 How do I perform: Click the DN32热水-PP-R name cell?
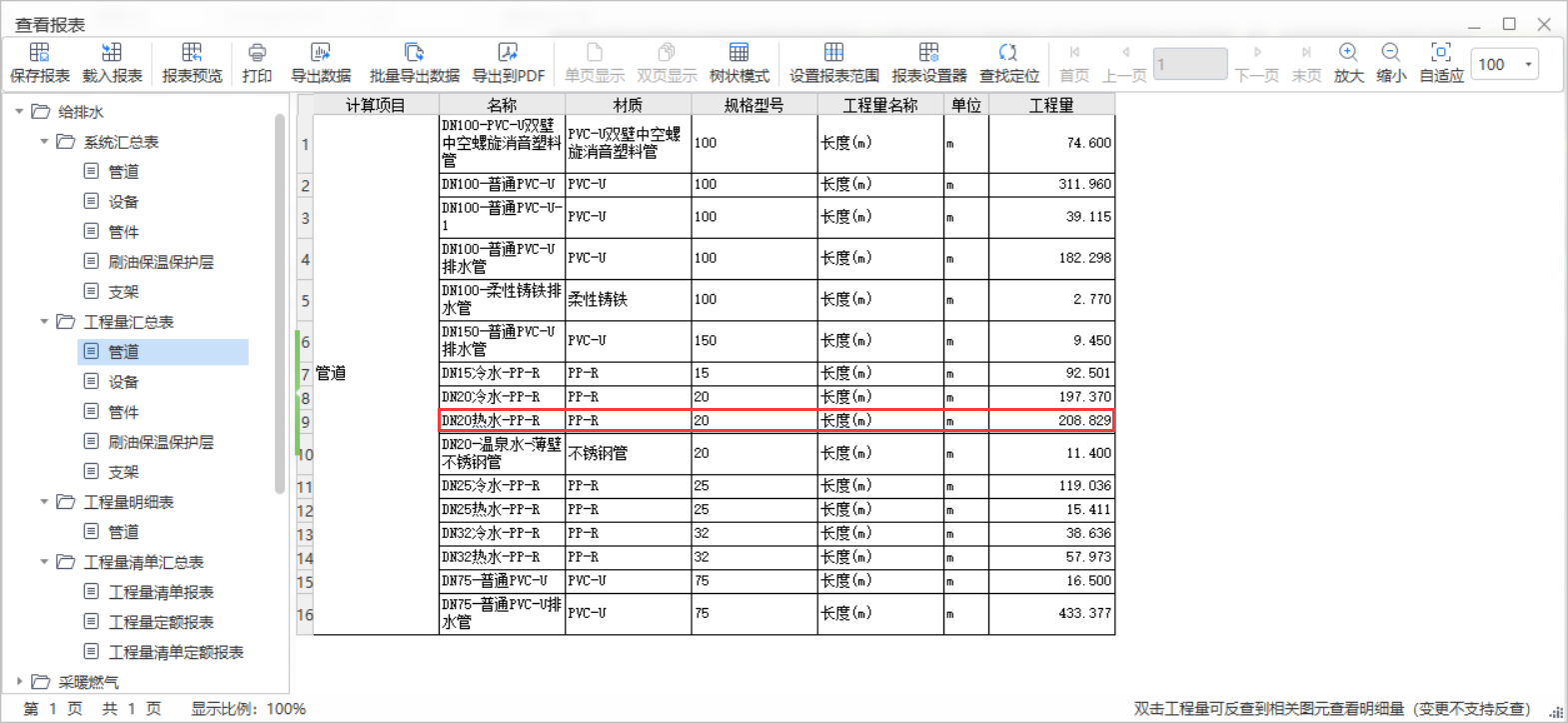click(502, 557)
